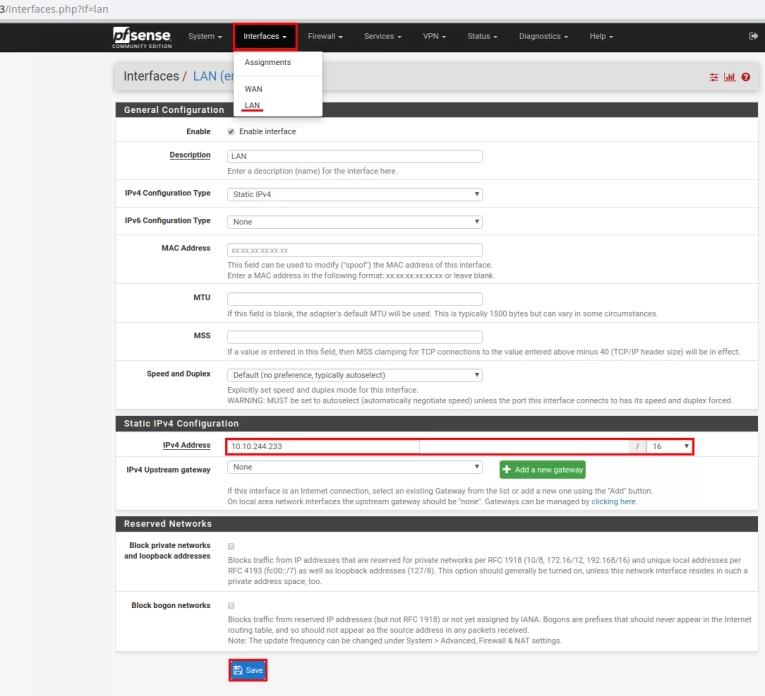Open the Speed and Duplex dropdown
Screen dimensions: 765x696
pyautogui.click(x=355, y=375)
